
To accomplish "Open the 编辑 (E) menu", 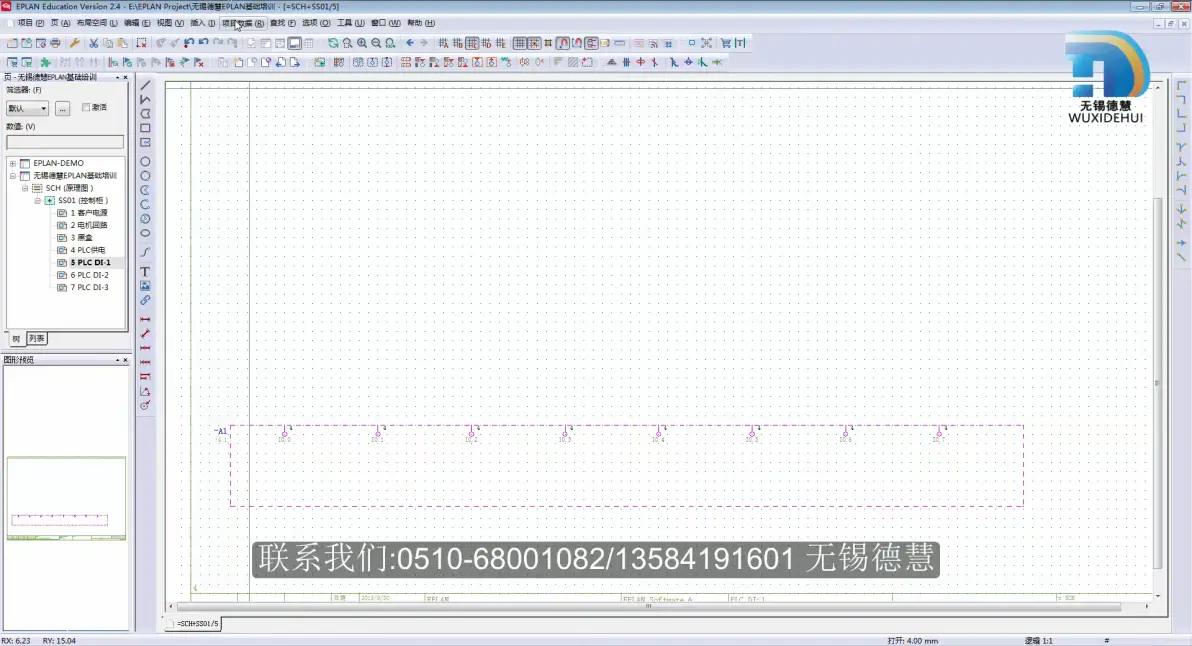I will pos(137,23).
